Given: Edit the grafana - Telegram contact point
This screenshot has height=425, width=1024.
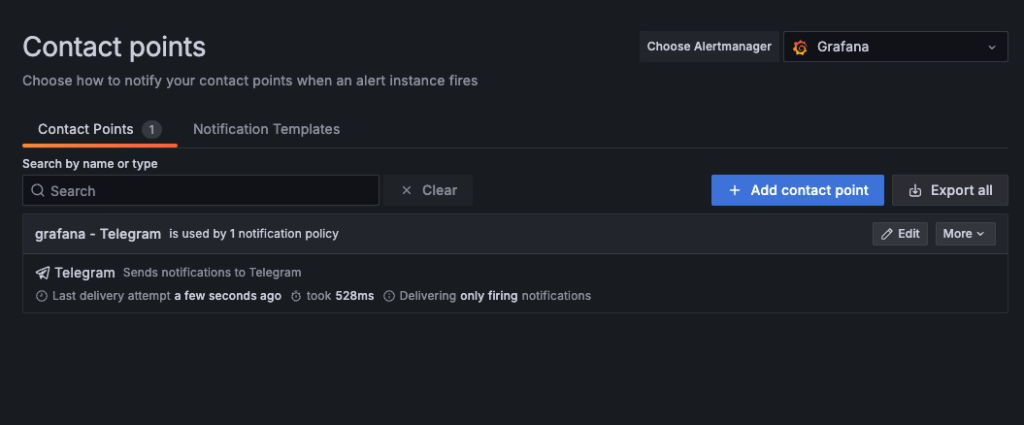Looking at the screenshot, I should (x=900, y=234).
